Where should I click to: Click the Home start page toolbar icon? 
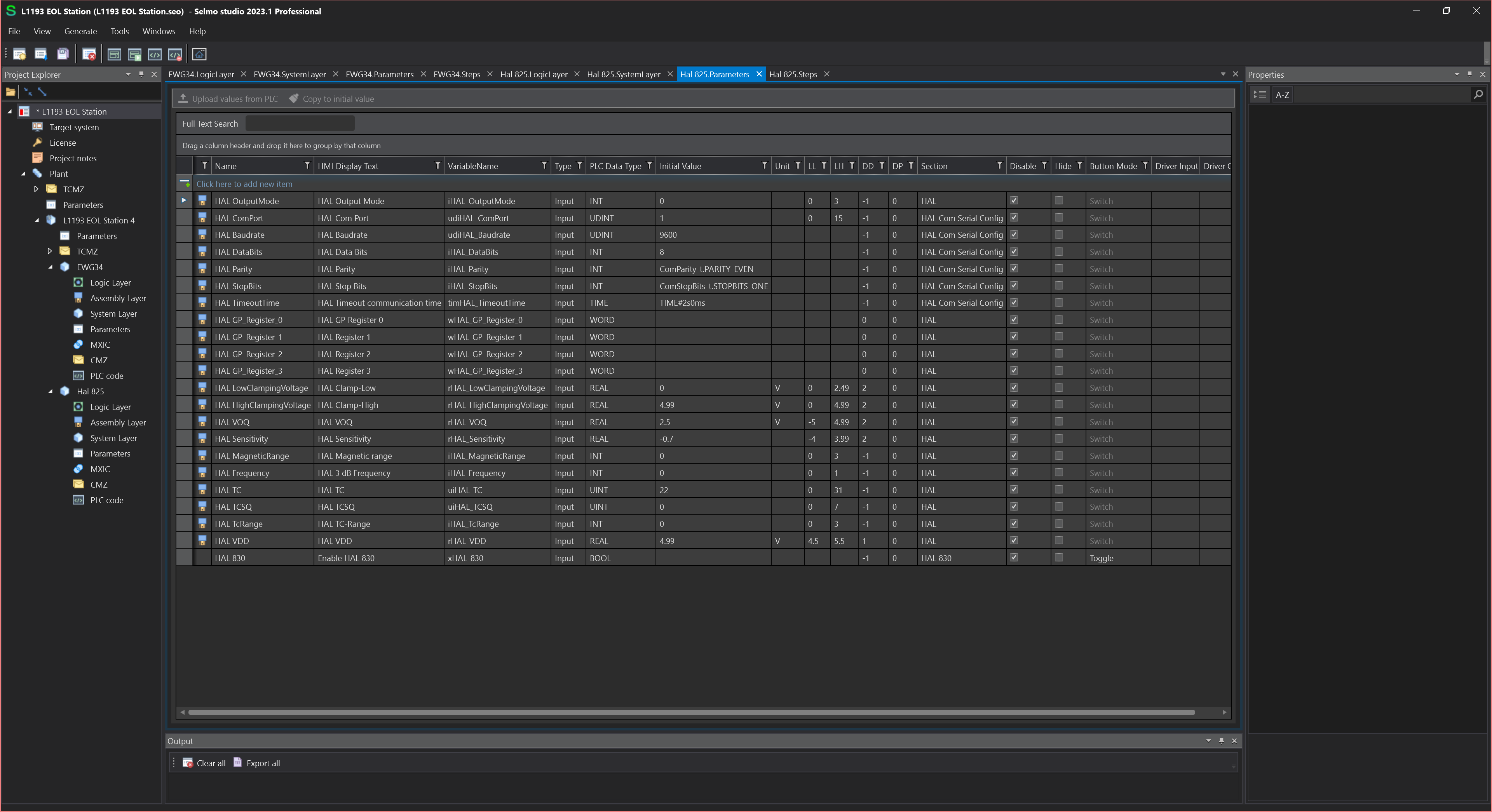point(199,54)
